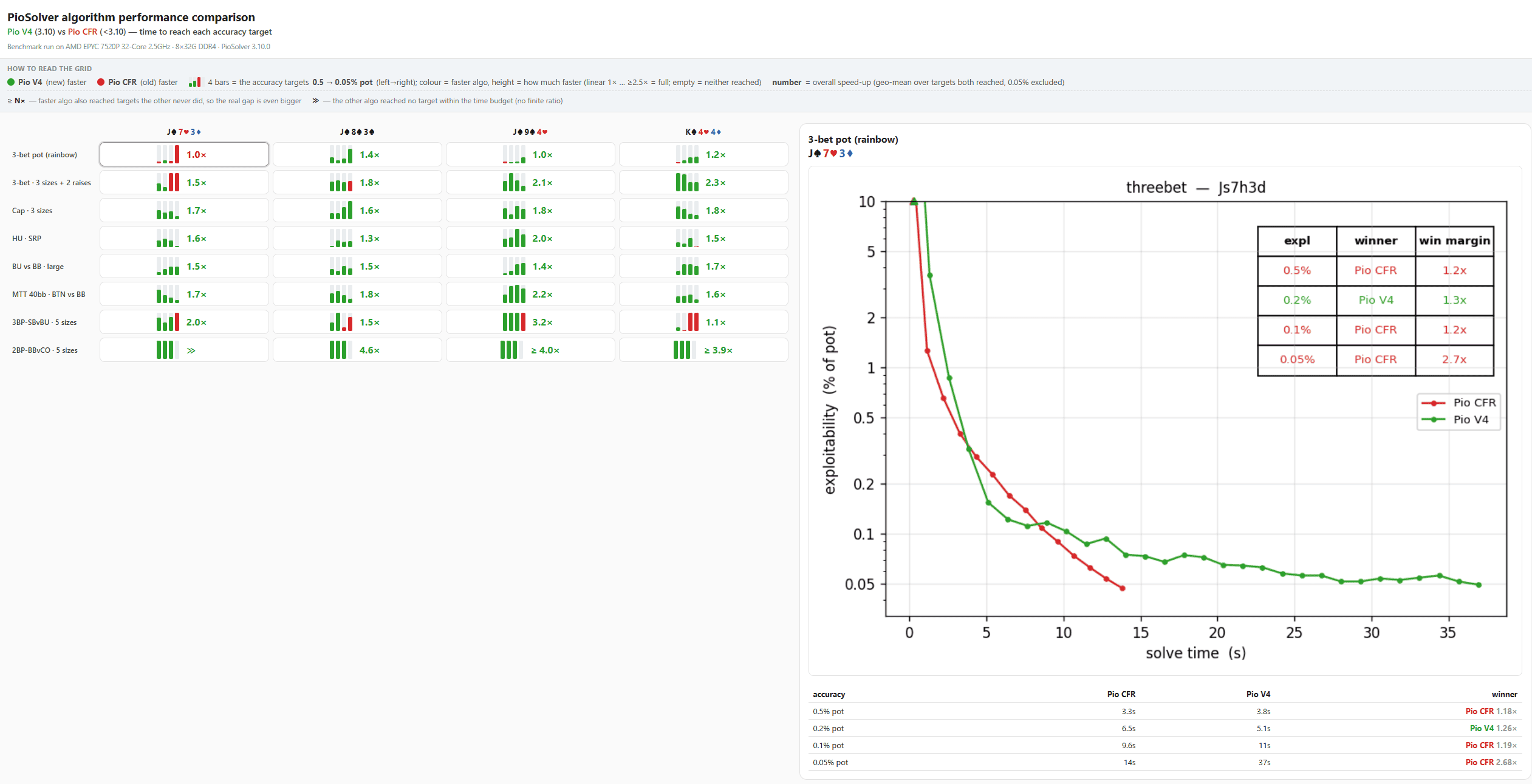The width and height of the screenshot is (1532, 784).
Task: Select the 3-bet pot (rainbow) J♠7♥3♦ cell
Action: (184, 154)
